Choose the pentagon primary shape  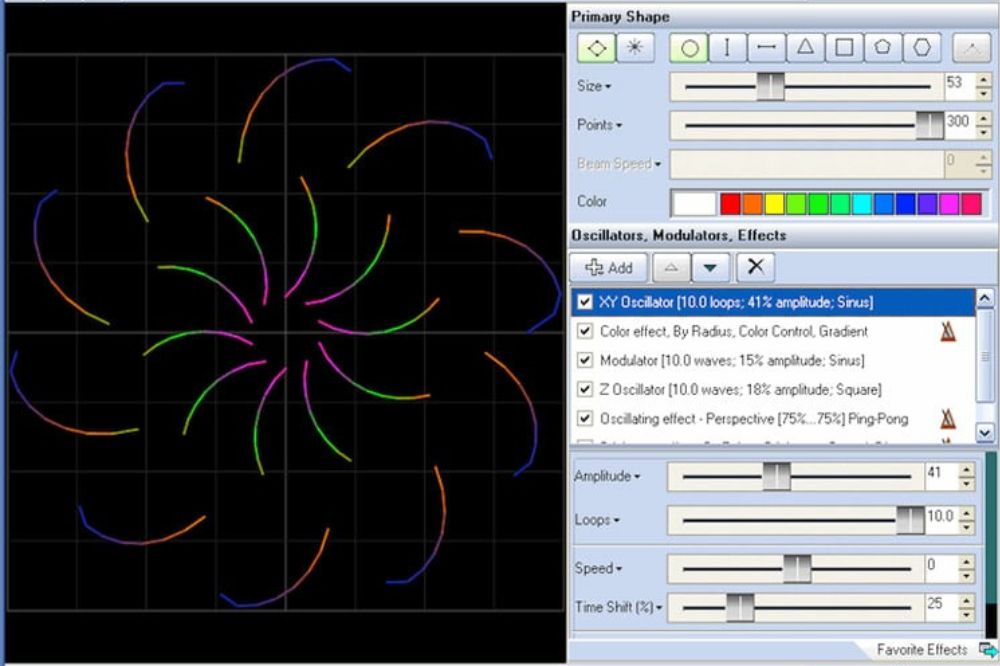[883, 48]
